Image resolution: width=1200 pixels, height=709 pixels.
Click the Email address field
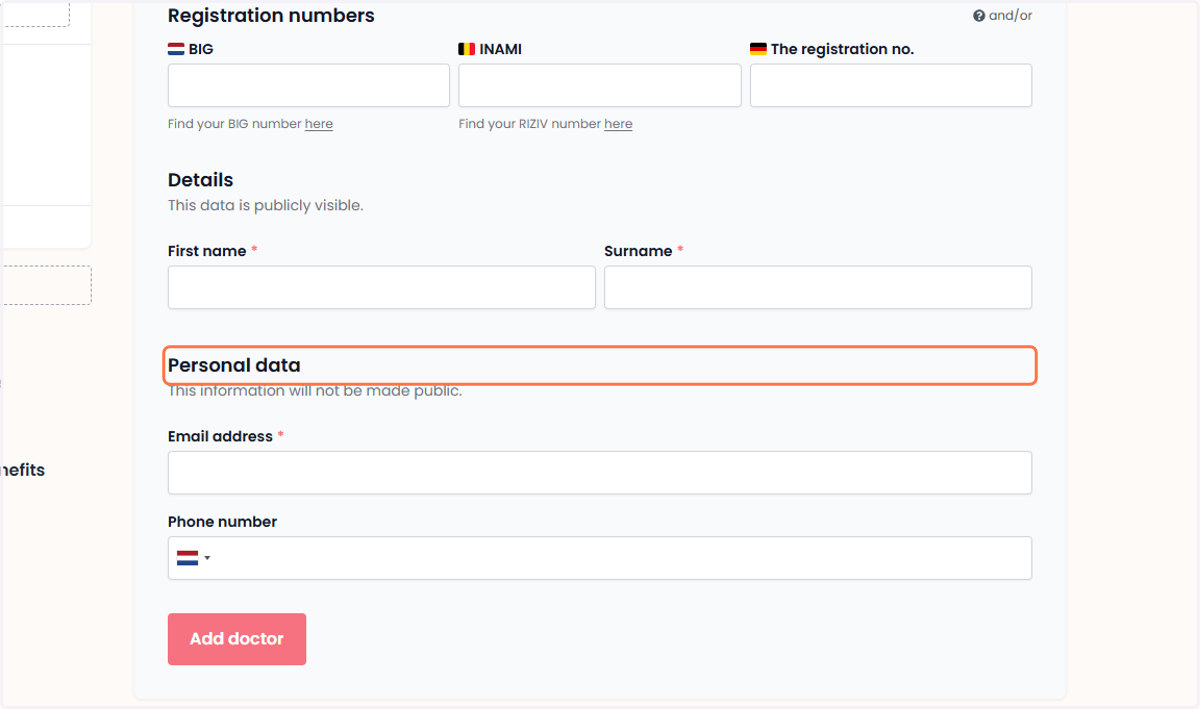600,472
